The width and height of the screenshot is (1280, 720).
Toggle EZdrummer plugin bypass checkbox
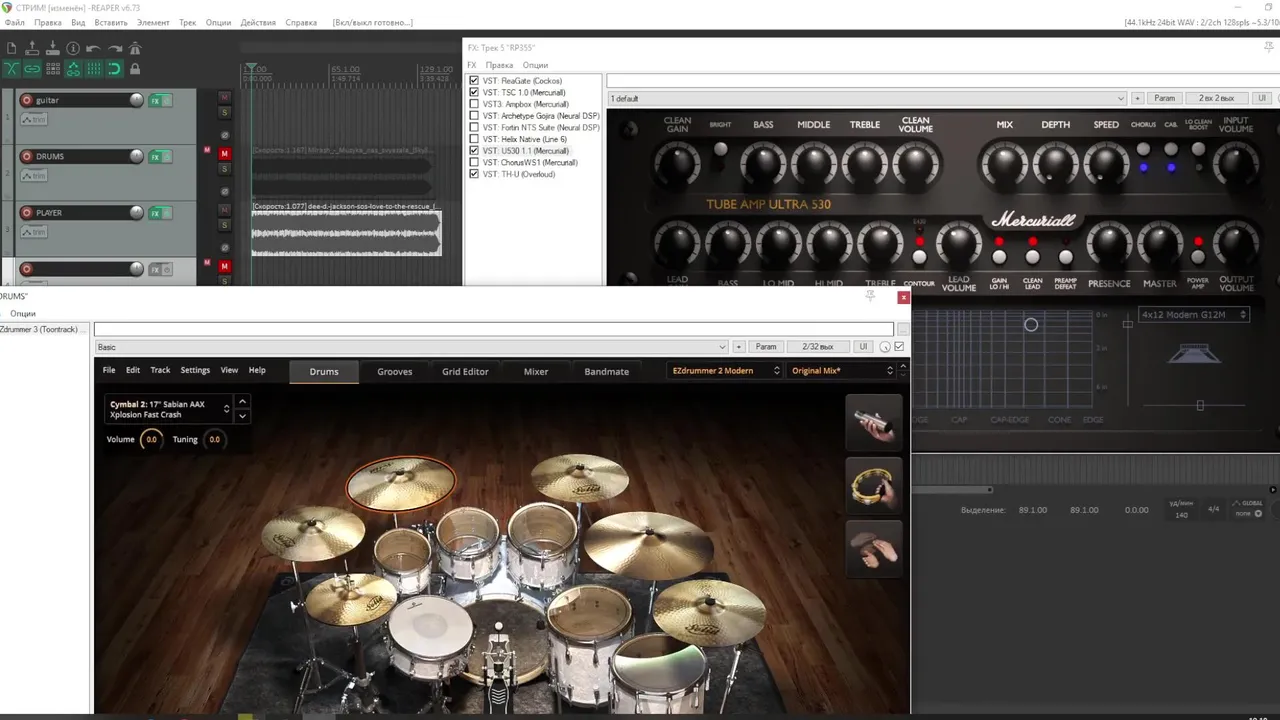899,347
